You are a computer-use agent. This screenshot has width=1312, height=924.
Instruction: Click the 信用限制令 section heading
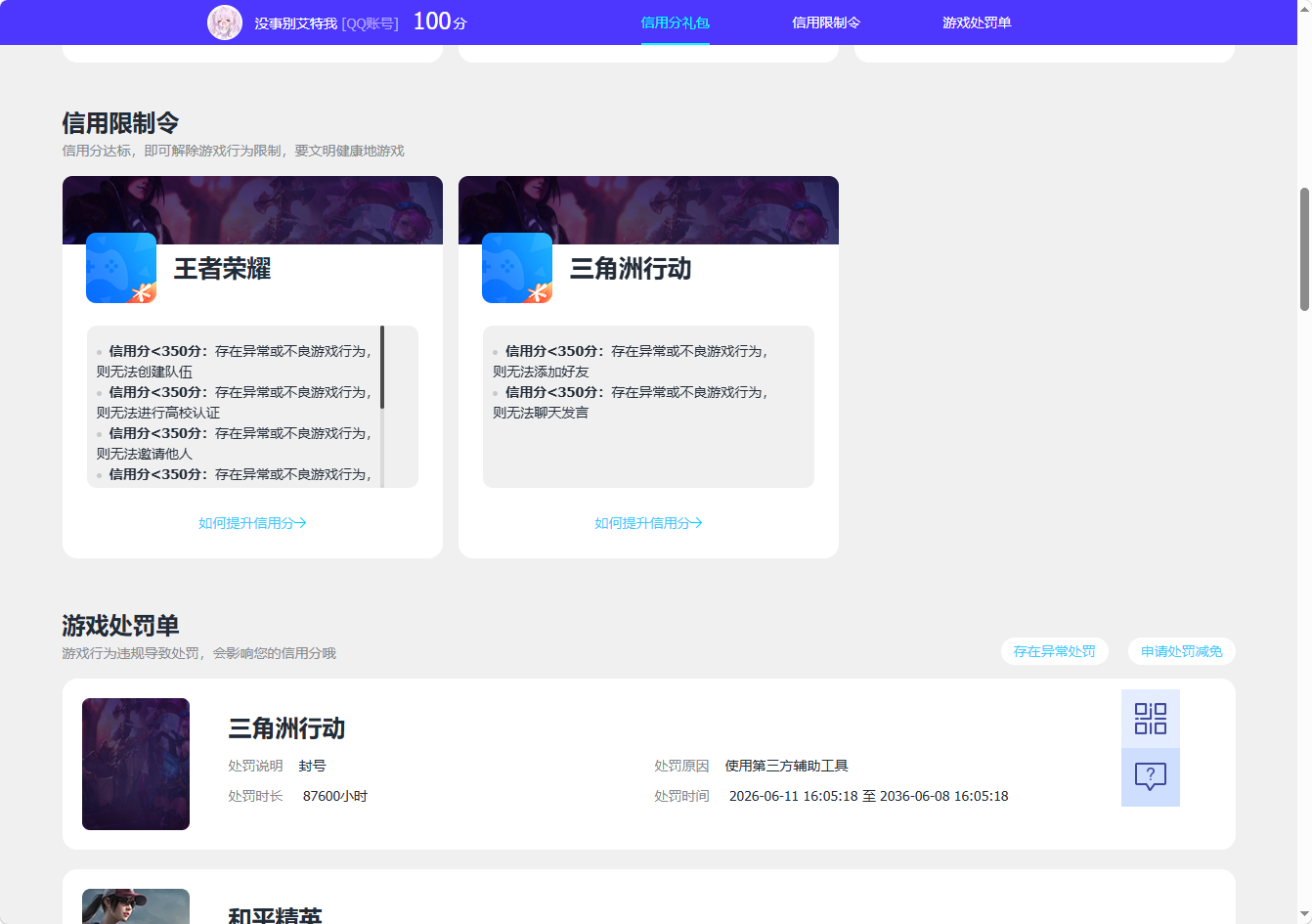point(120,123)
